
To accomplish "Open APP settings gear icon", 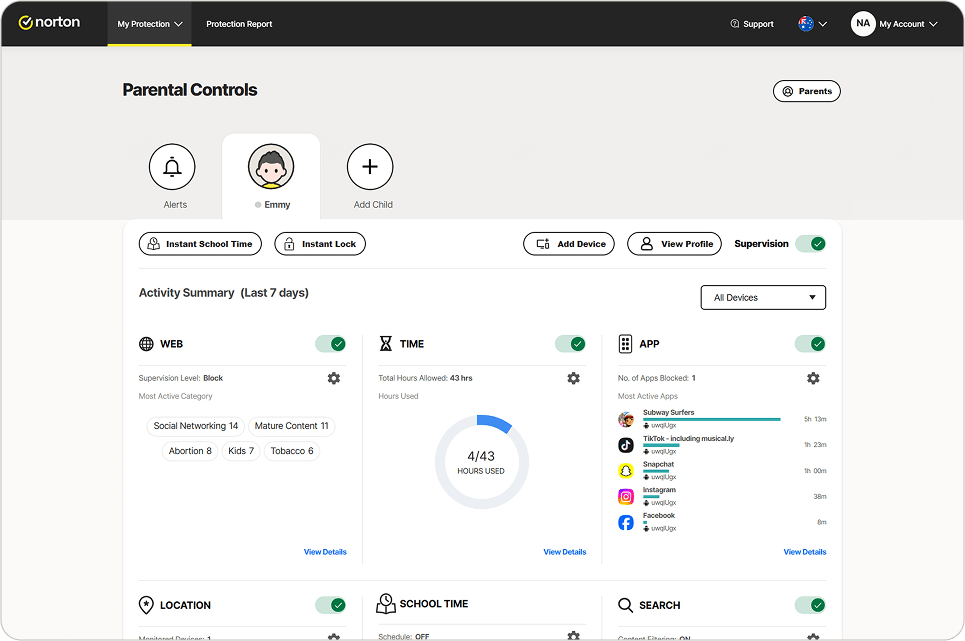I will point(813,378).
